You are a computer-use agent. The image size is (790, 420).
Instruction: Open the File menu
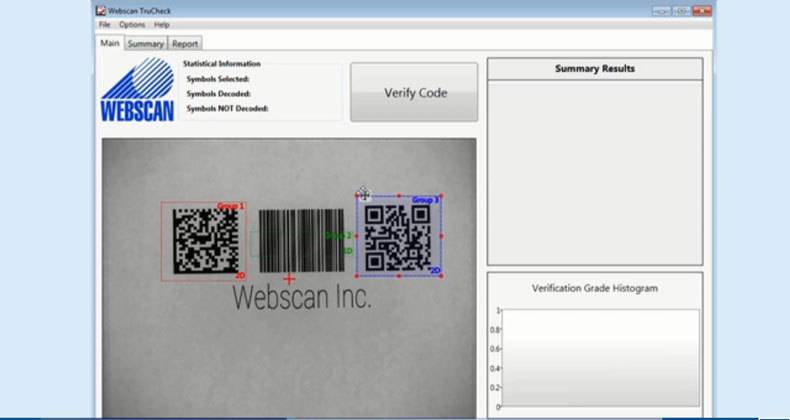pos(104,24)
